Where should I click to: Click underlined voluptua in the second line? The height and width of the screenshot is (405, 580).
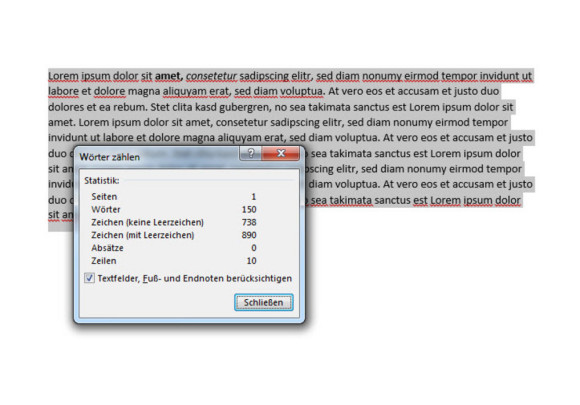301,91
